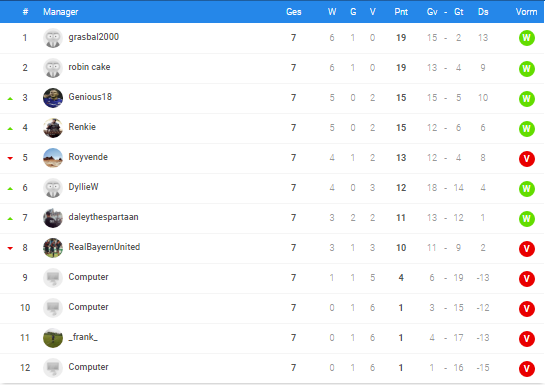Image resolution: width=545 pixels, height=385 pixels.
Task: Click the Computer avatar icon at rank 9
Action: tap(53, 278)
